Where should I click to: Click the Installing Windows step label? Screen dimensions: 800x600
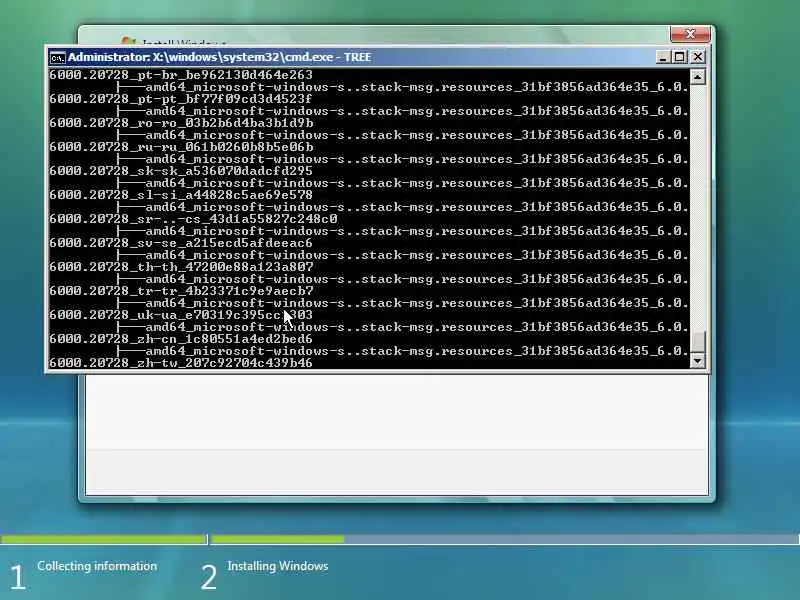(278, 566)
